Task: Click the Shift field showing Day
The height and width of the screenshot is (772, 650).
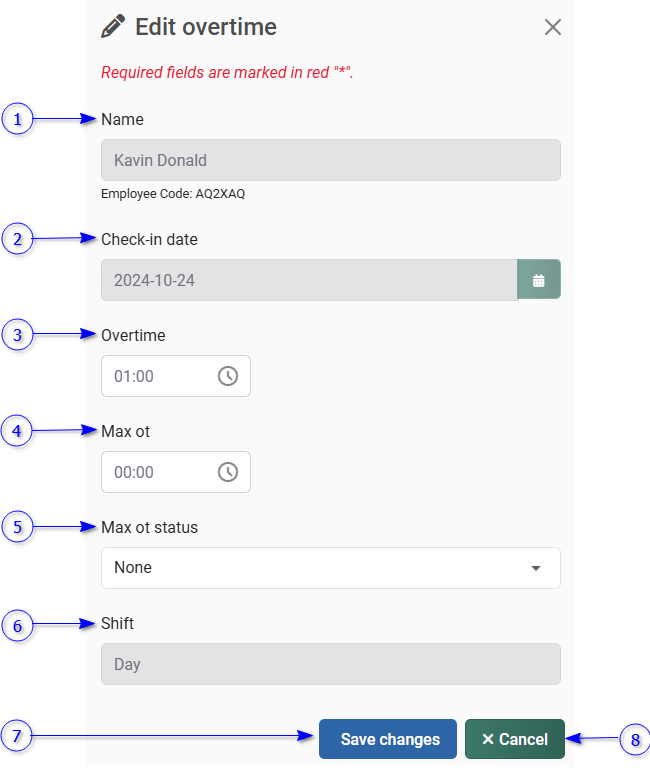Action: pos(330,664)
